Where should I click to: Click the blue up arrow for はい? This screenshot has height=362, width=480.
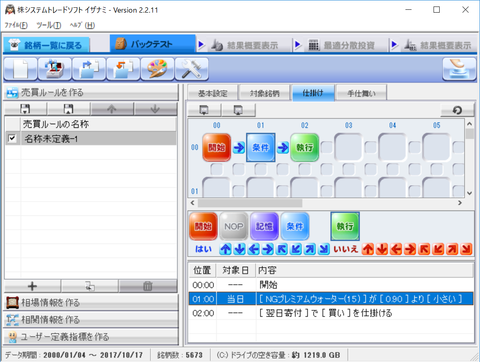click(x=226, y=249)
